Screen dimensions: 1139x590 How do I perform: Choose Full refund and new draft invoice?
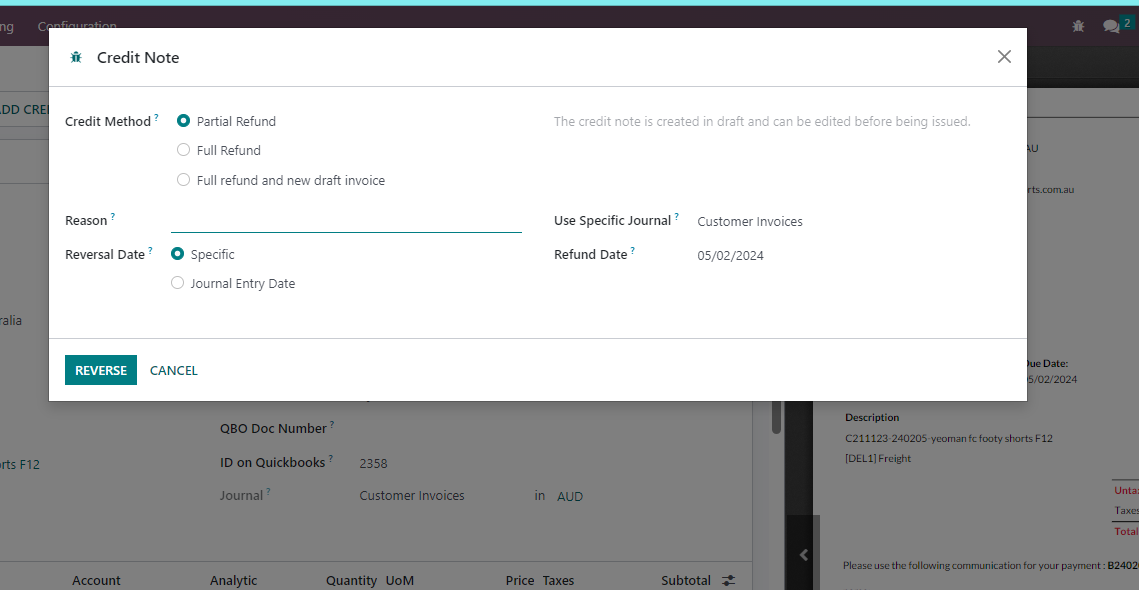click(183, 180)
